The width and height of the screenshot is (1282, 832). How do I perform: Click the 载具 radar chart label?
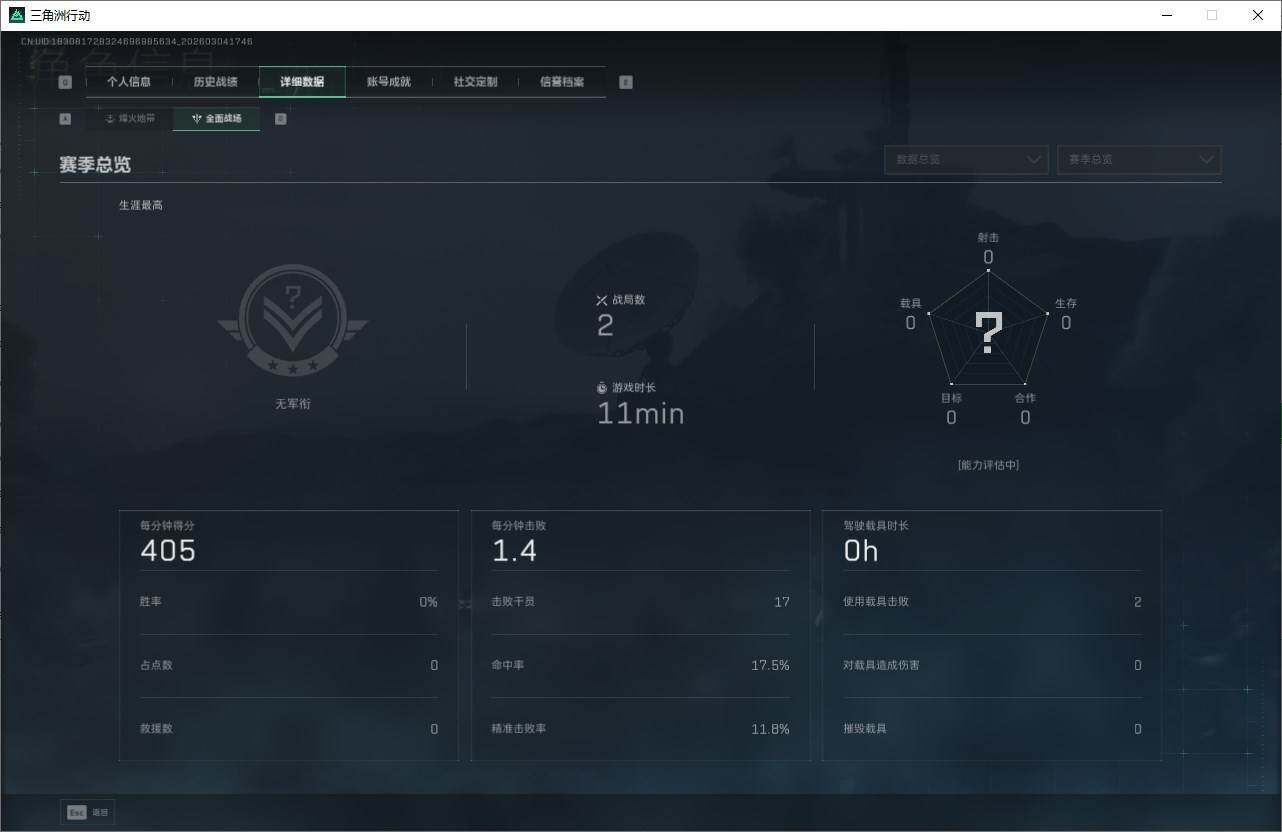point(910,303)
